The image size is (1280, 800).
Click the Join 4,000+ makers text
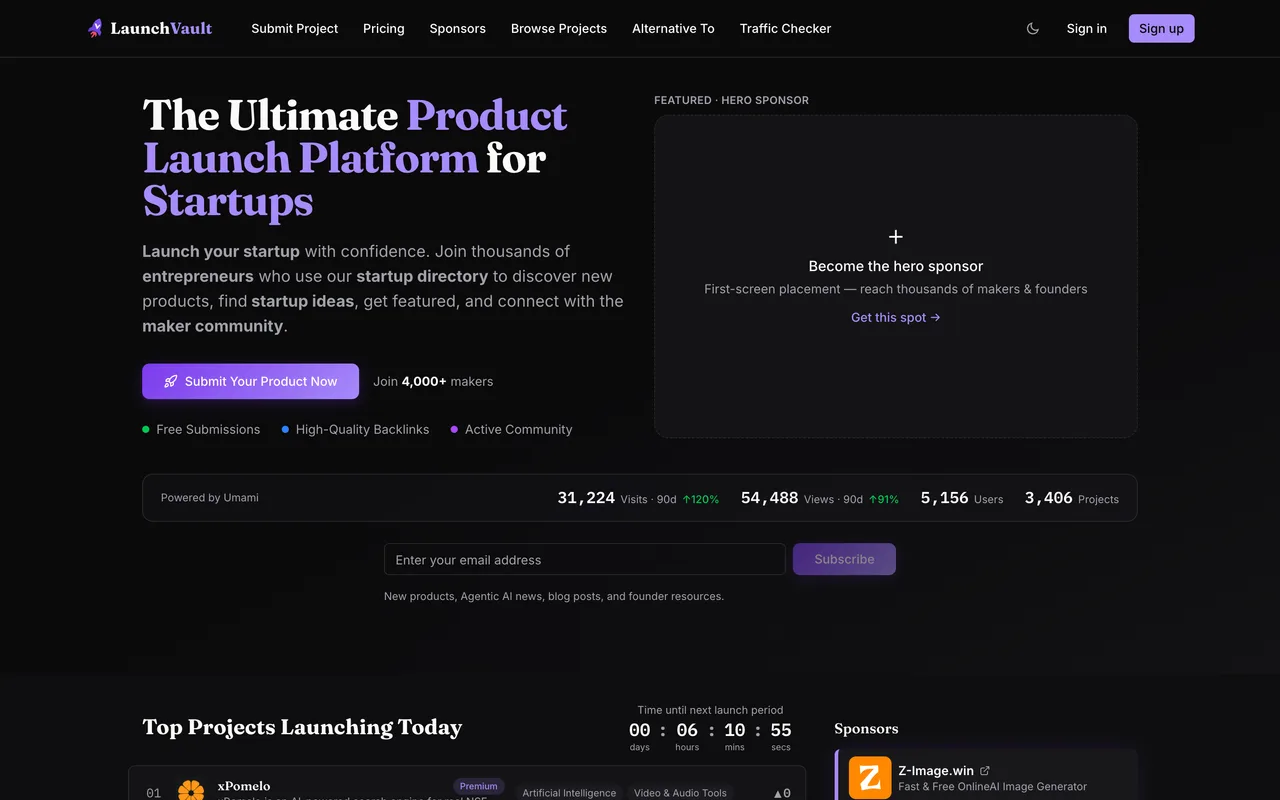coord(433,381)
